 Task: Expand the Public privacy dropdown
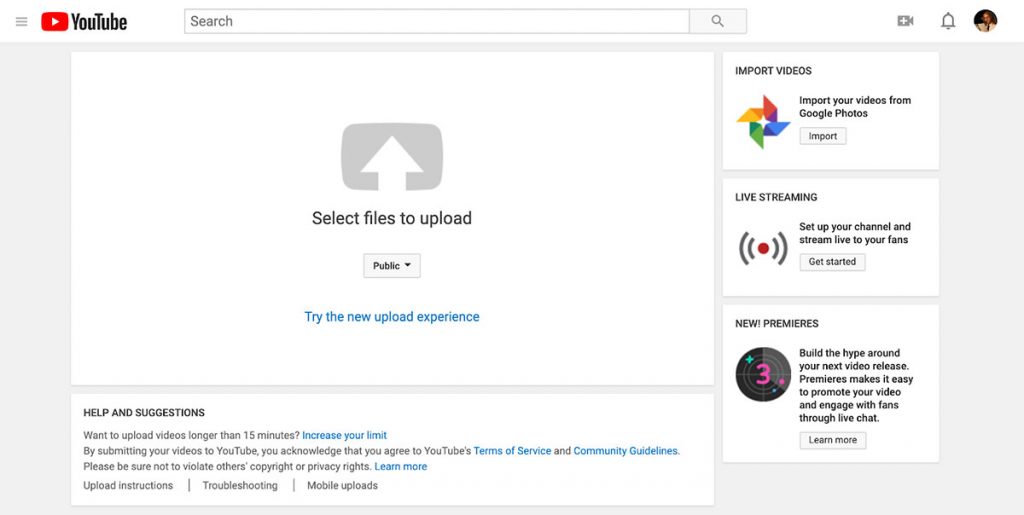(x=392, y=266)
